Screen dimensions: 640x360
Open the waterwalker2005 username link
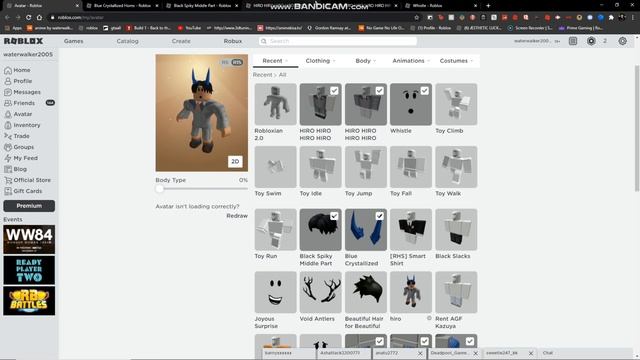28,54
